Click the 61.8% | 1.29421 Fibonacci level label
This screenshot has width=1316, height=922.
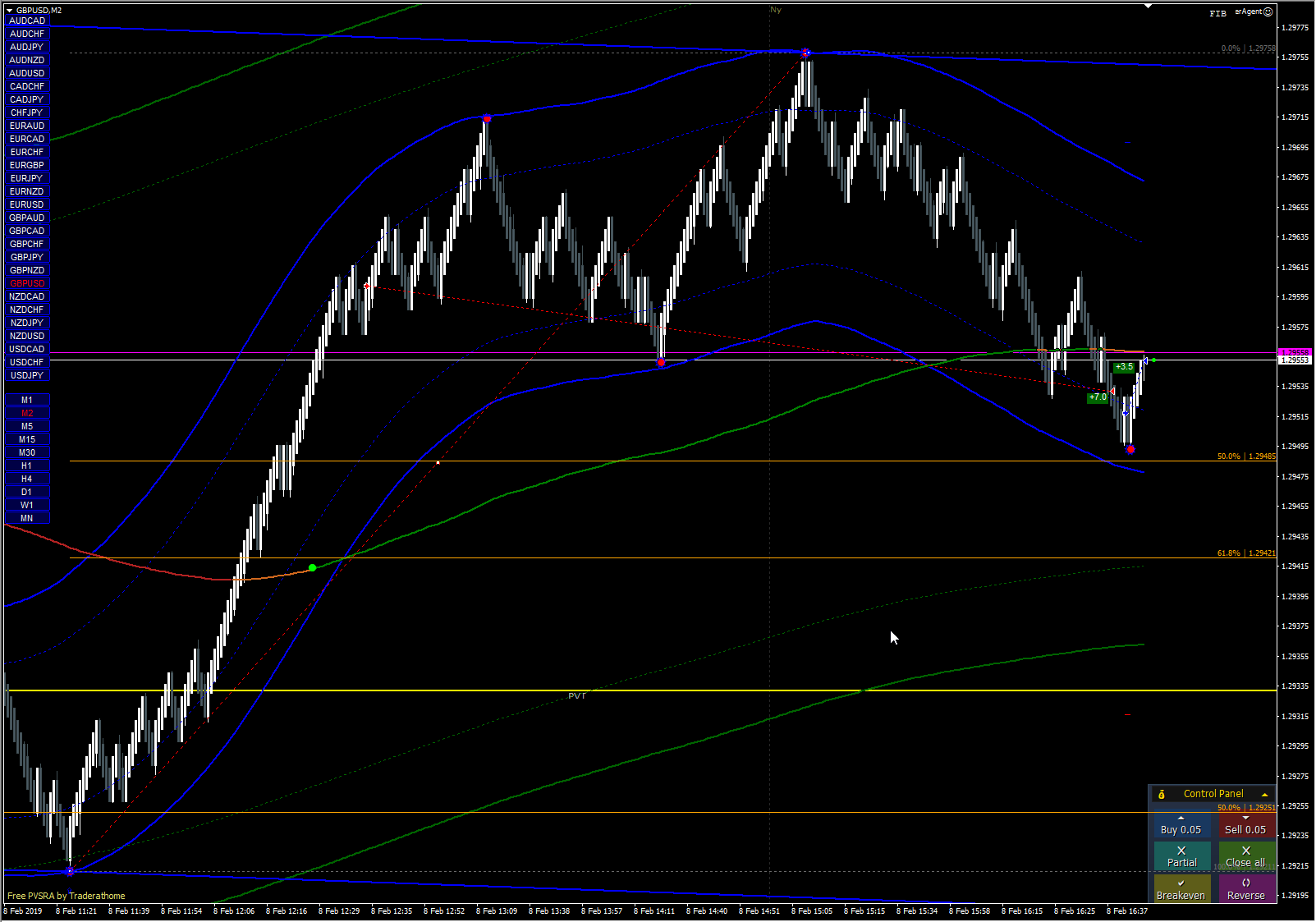tap(1246, 553)
